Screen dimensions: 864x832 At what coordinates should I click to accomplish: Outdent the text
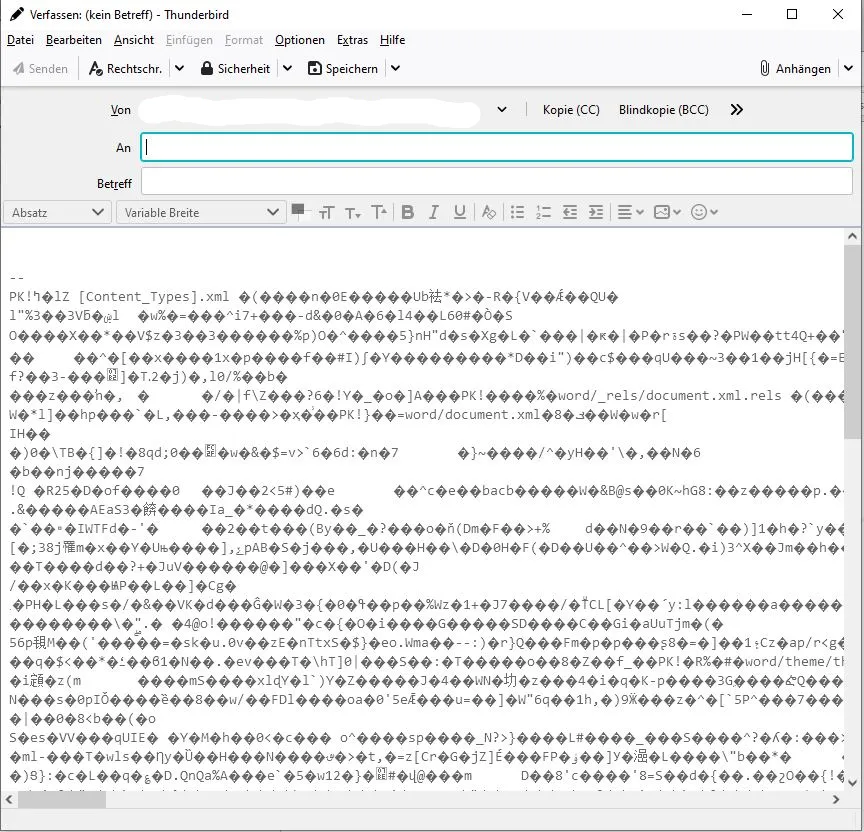pos(570,212)
